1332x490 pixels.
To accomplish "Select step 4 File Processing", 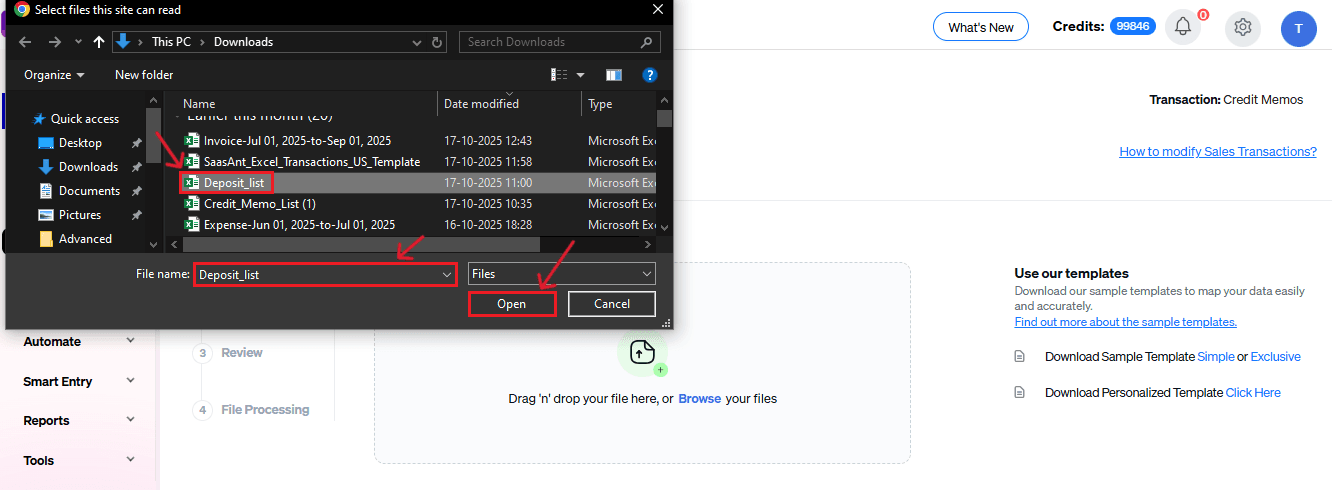I will pyautogui.click(x=251, y=410).
